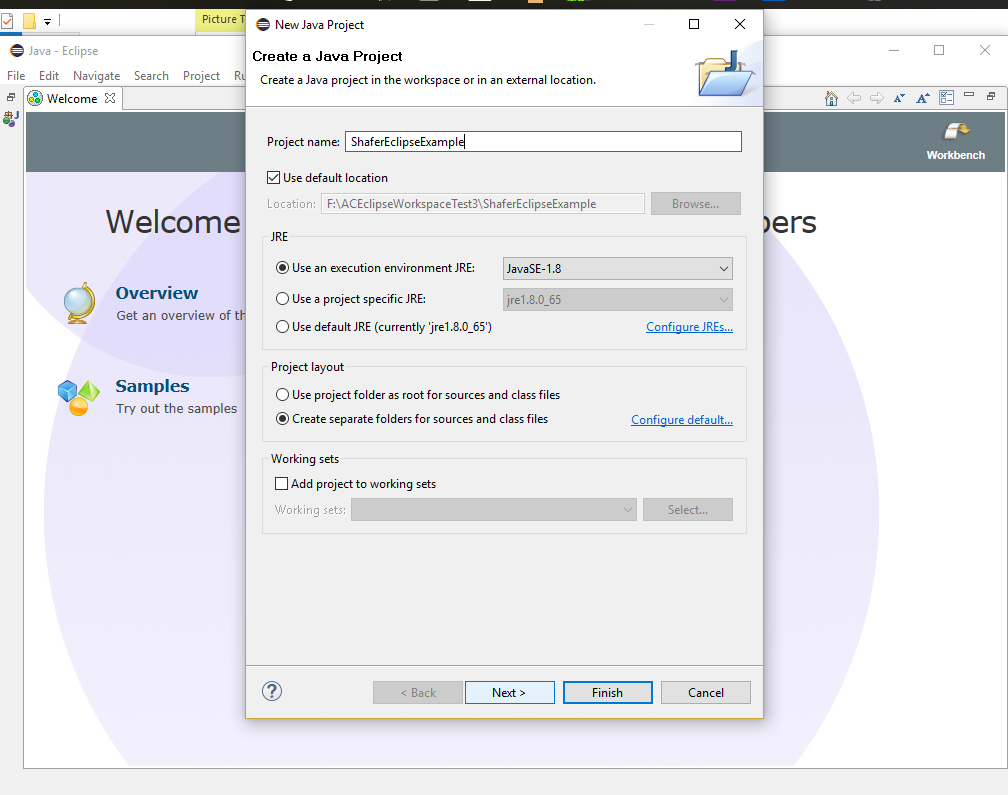Click the Customize page icon in the Welcome toolbar
Viewport: 1008px width, 795px height.
pos(946,98)
